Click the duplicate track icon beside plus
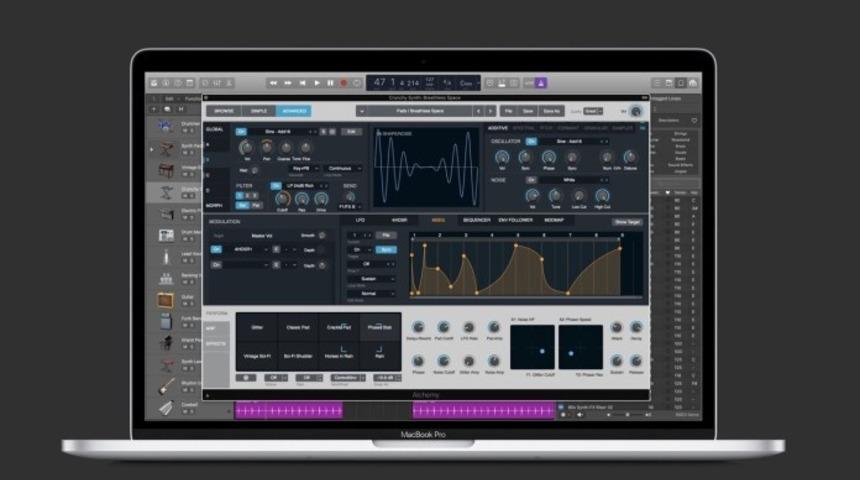860x480 pixels. [x=167, y=109]
